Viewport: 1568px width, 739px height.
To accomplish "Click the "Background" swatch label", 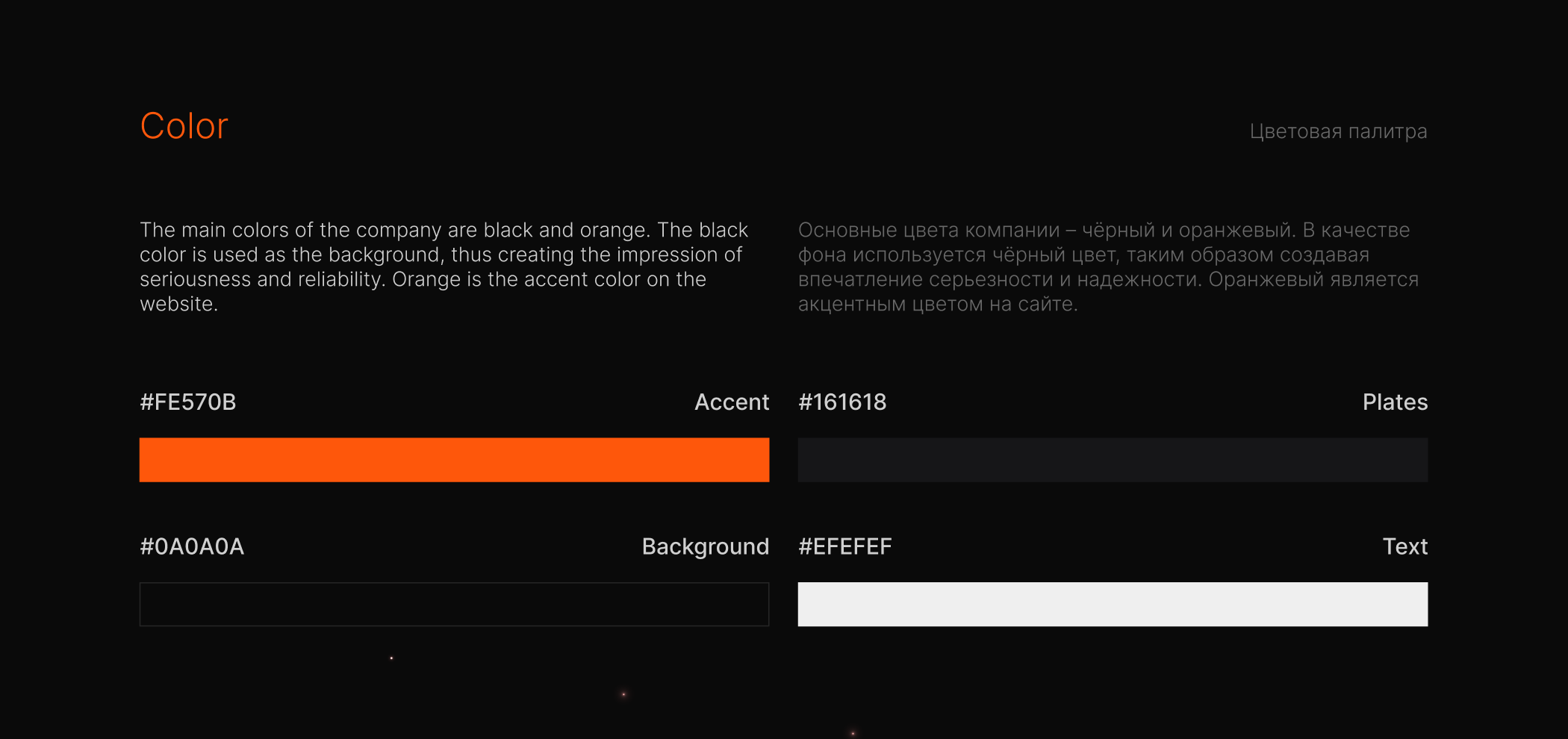I will pos(705,546).
